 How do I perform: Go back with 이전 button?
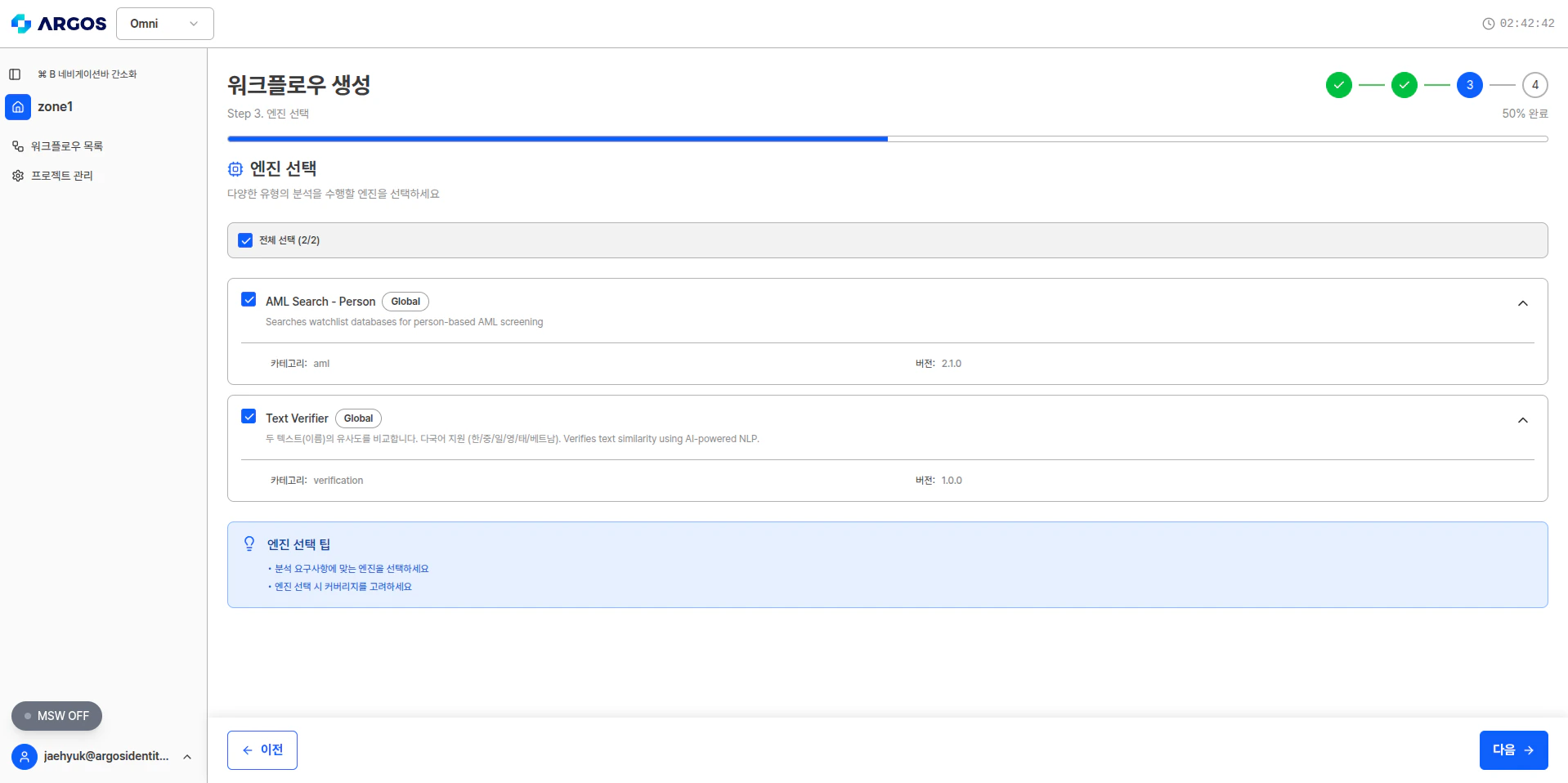262,750
